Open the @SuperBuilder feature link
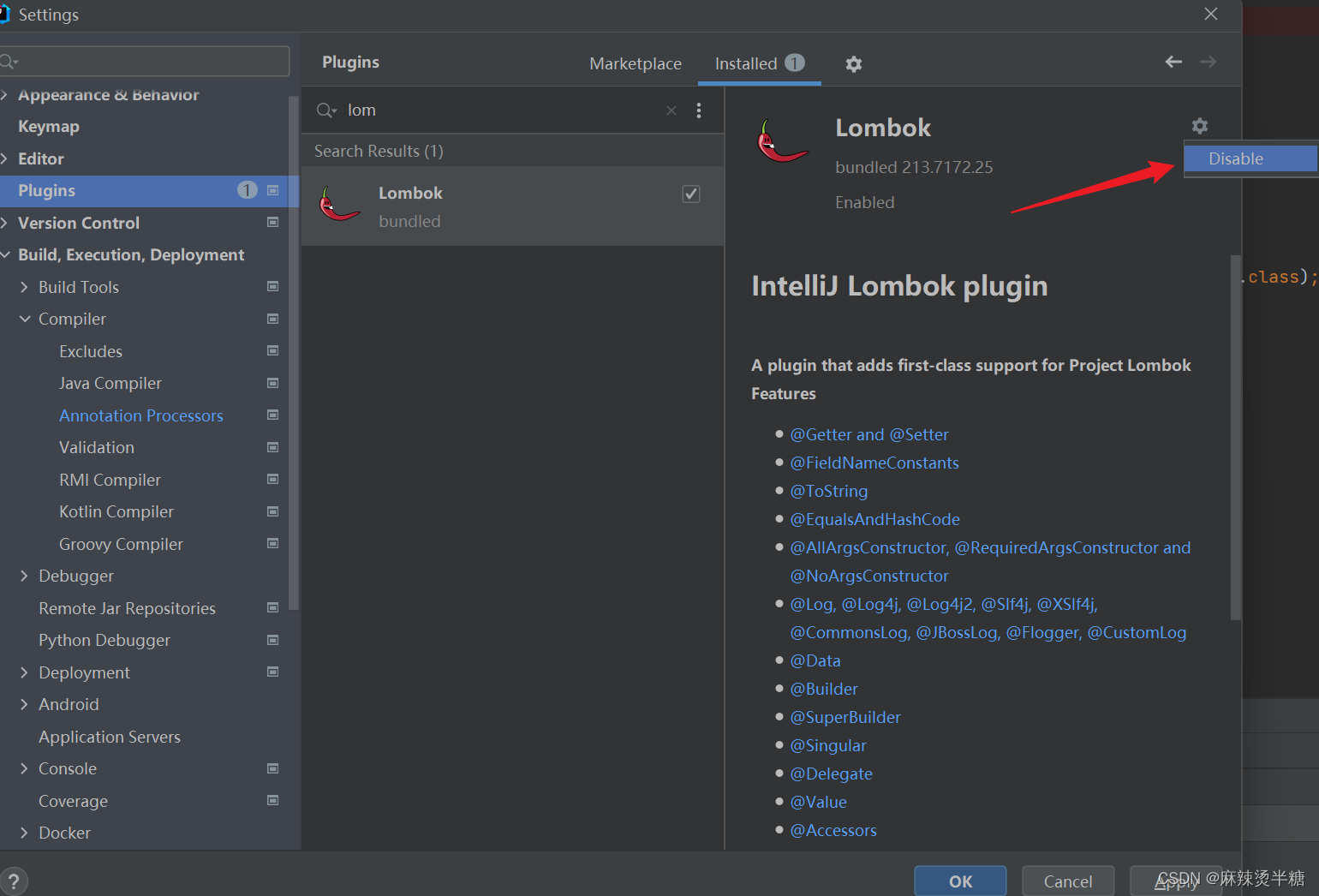The image size is (1319, 896). tap(845, 717)
